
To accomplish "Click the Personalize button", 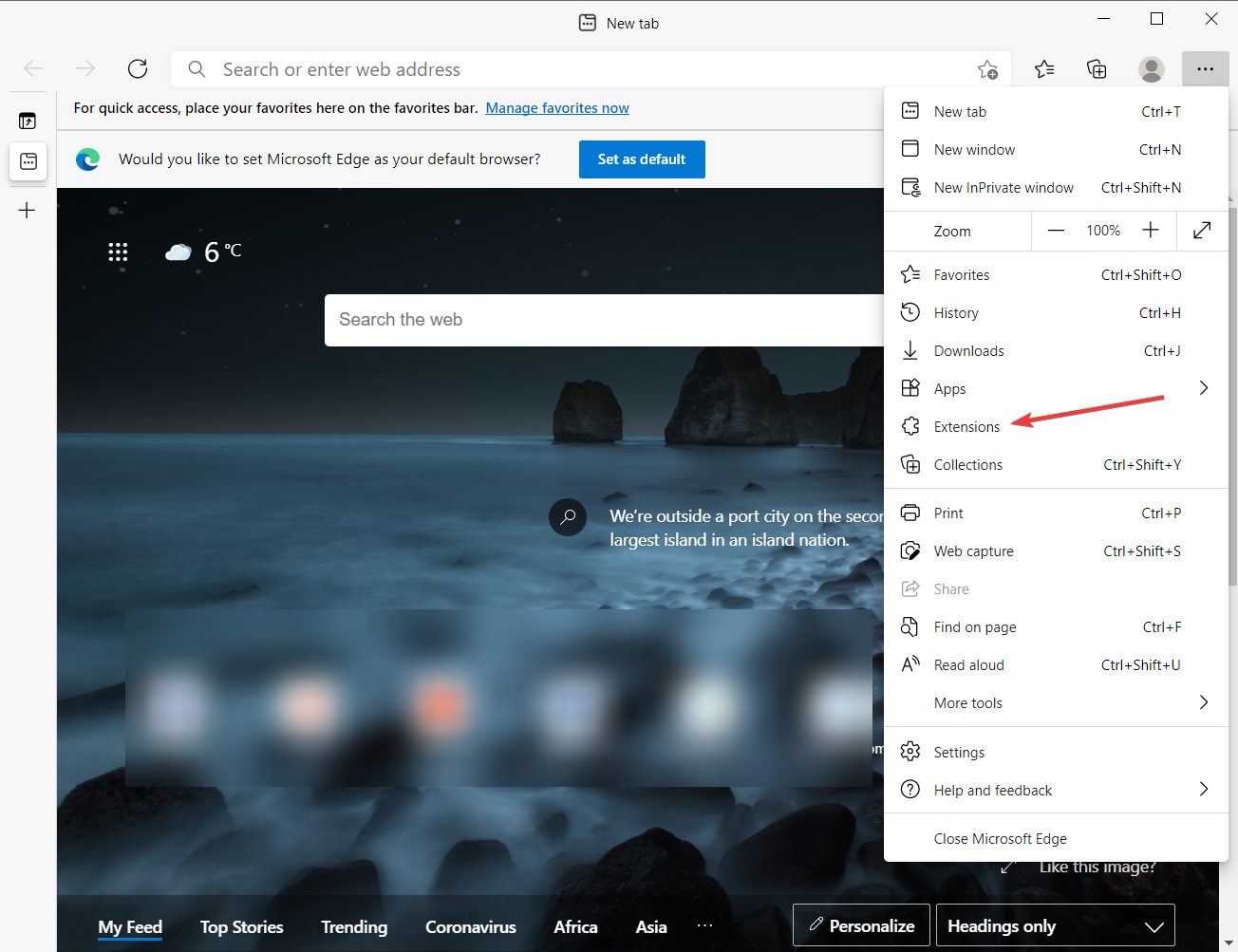I will [x=861, y=925].
